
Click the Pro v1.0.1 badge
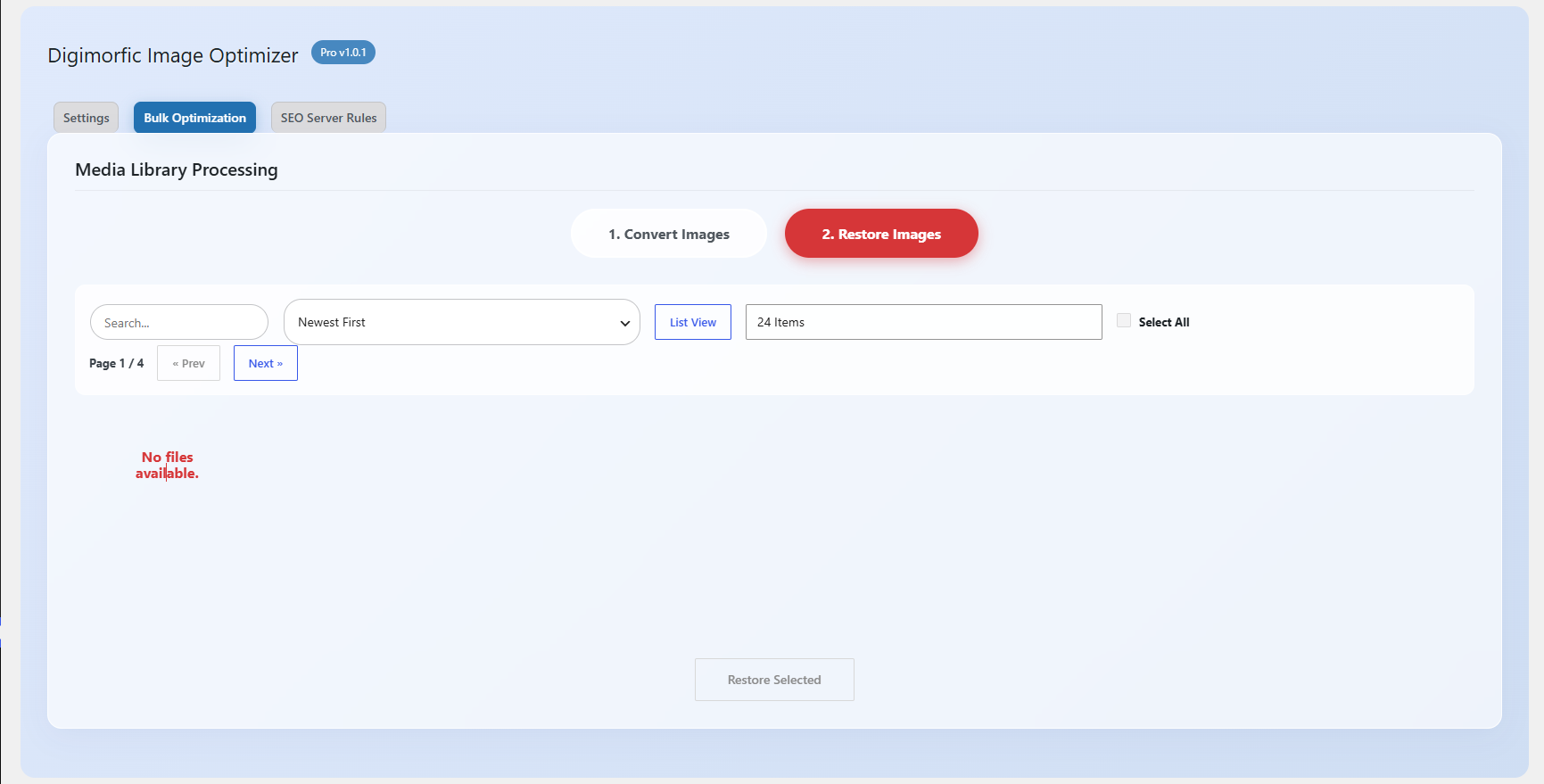pyautogui.click(x=343, y=53)
